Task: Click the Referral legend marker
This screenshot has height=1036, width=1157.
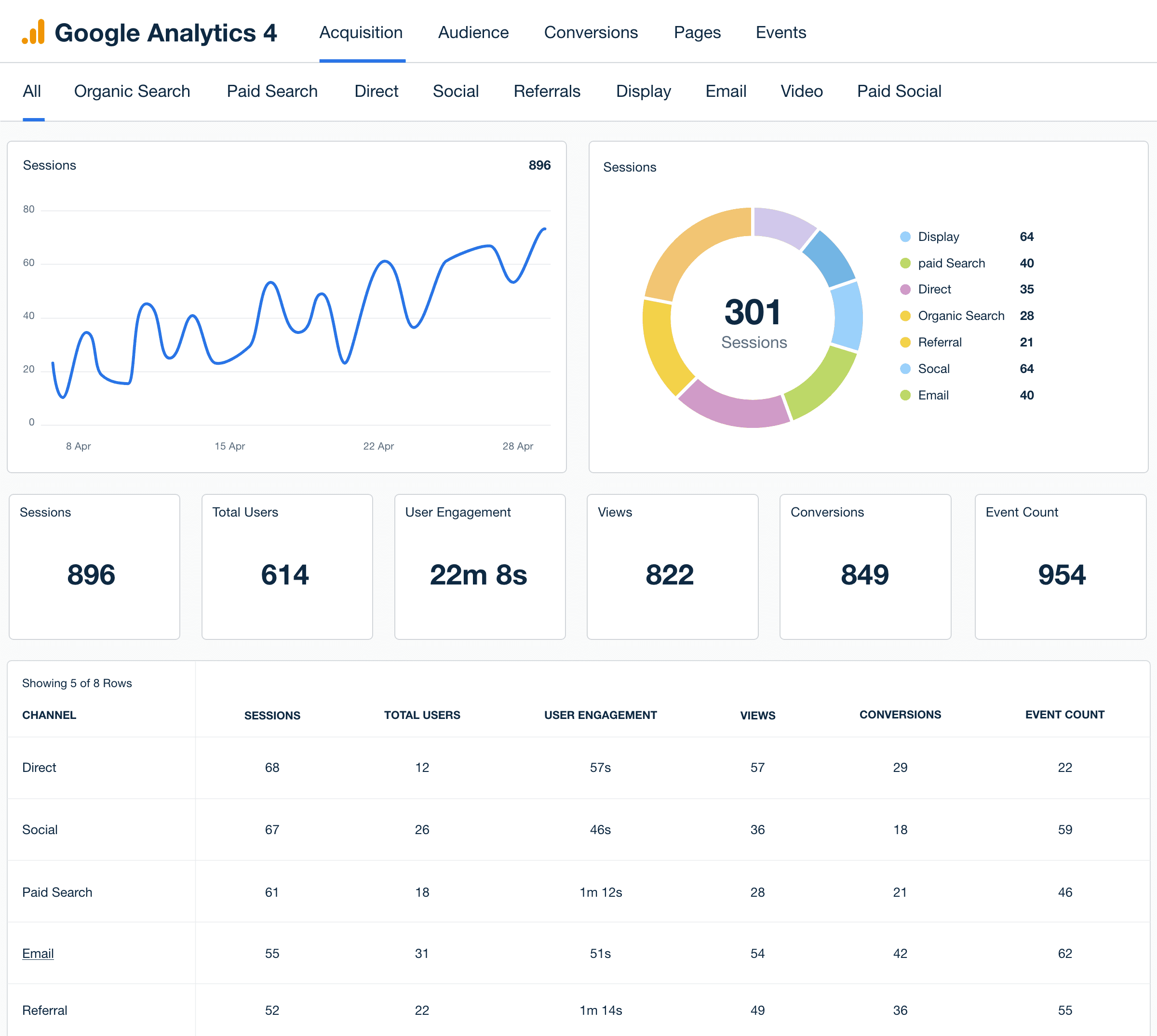Action: click(x=905, y=342)
